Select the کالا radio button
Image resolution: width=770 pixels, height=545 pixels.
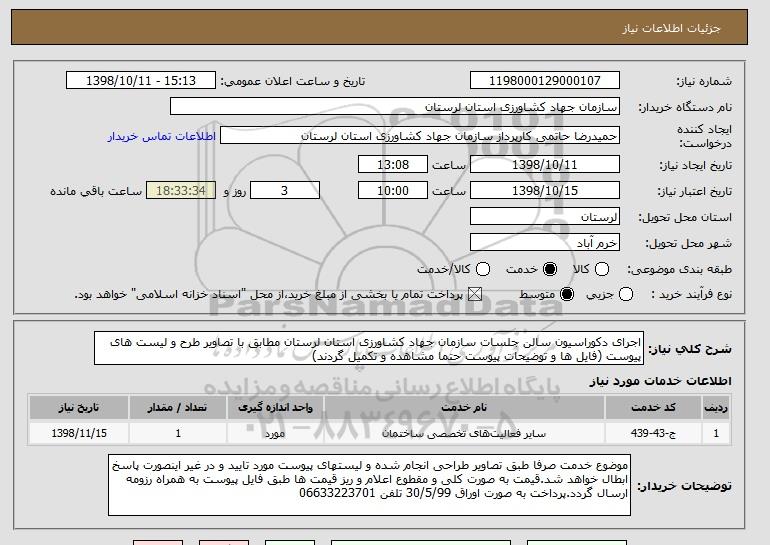(x=602, y=269)
